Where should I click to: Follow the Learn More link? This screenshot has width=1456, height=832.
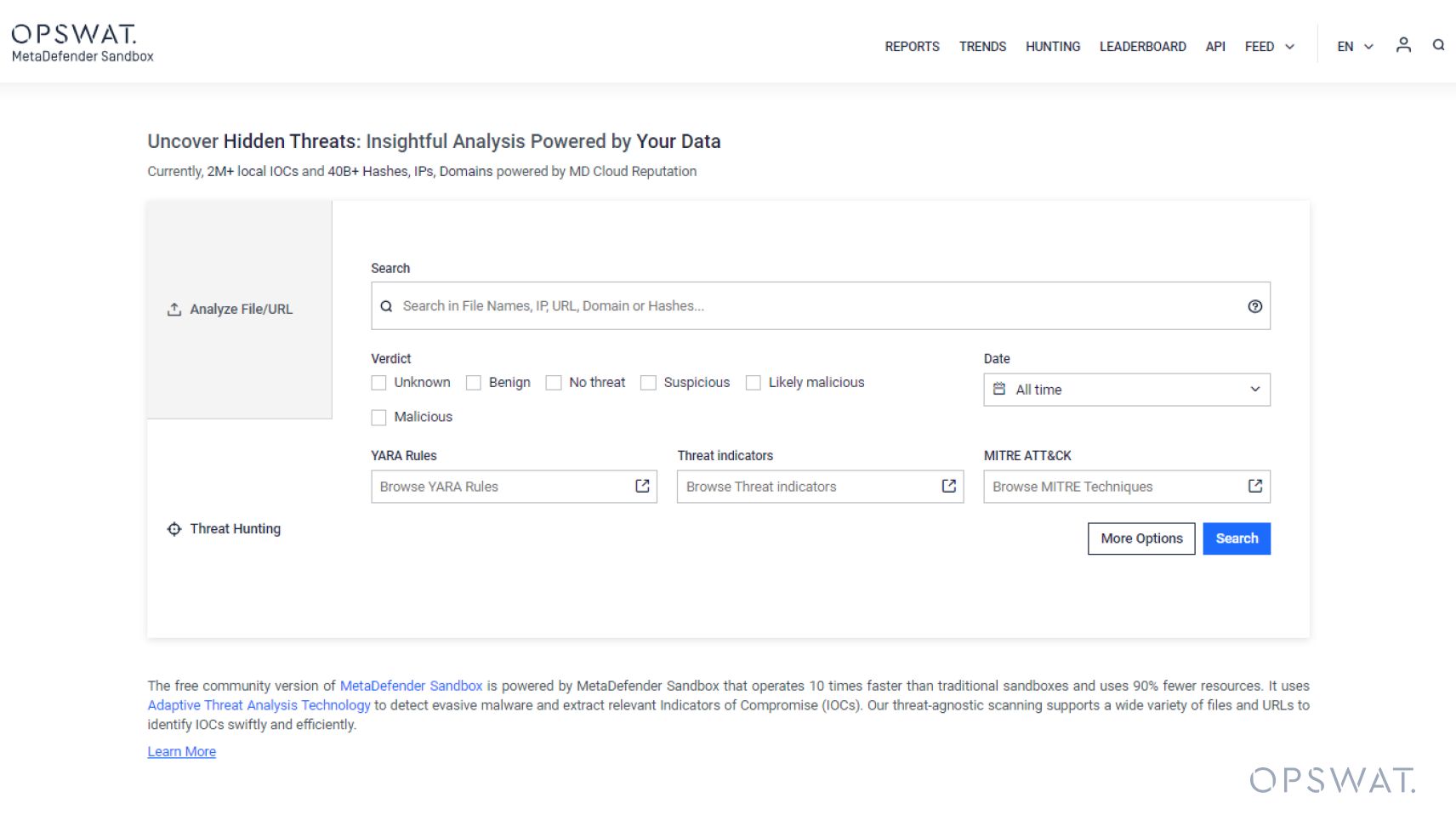(x=181, y=752)
